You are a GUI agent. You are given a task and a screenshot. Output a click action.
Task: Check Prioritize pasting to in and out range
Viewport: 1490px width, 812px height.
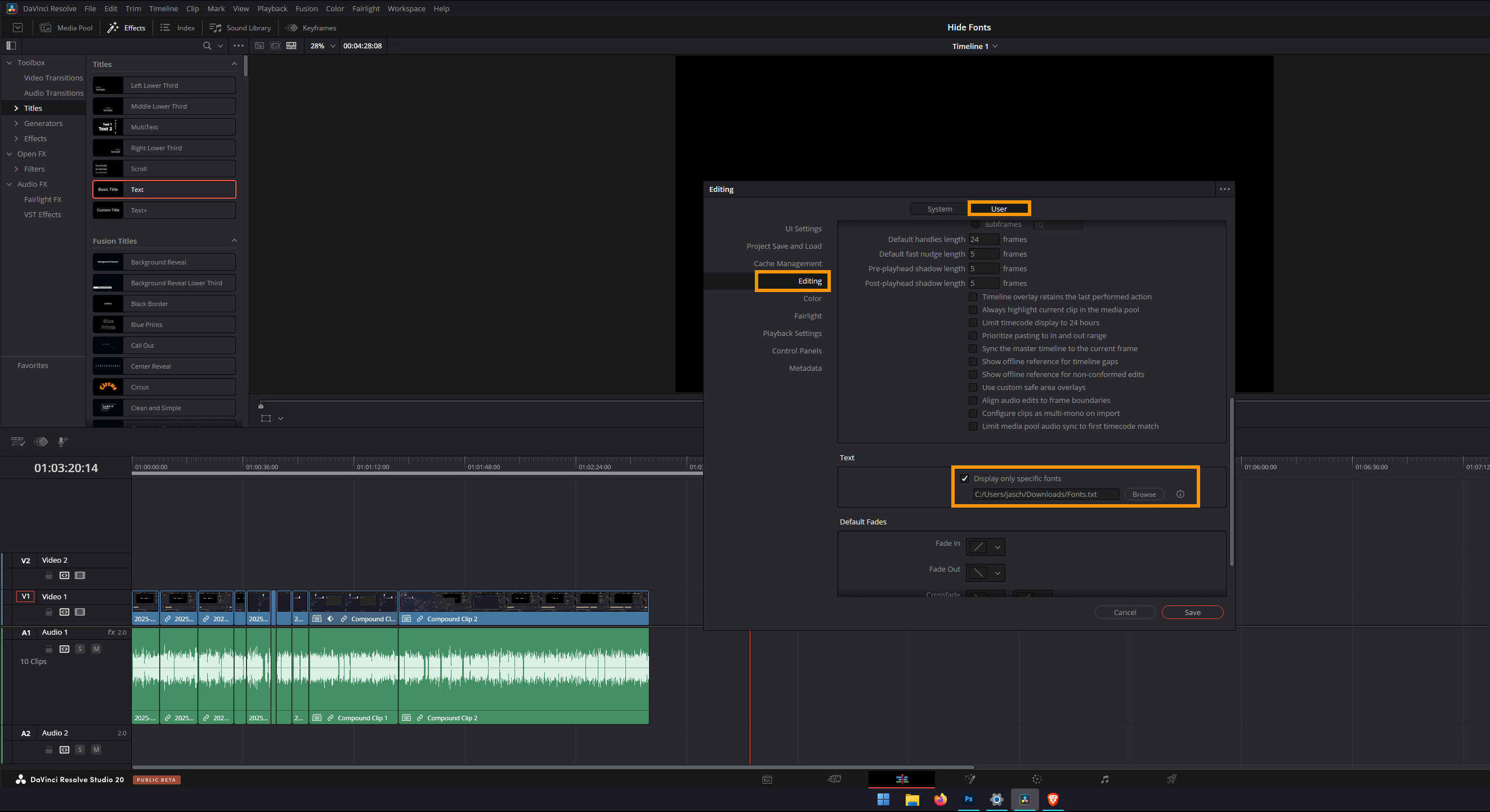[973, 335]
